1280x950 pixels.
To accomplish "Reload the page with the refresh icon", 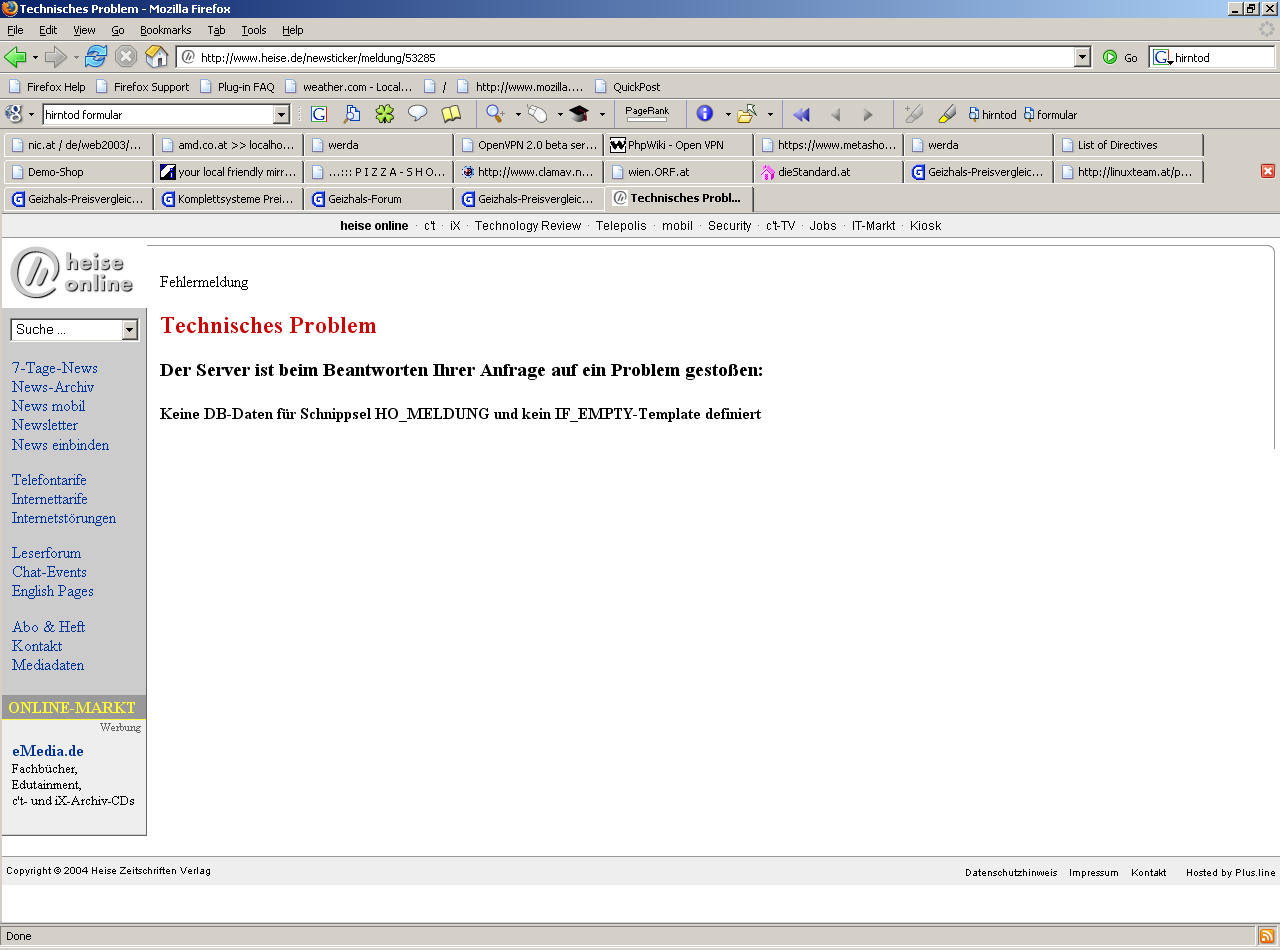I will point(96,57).
